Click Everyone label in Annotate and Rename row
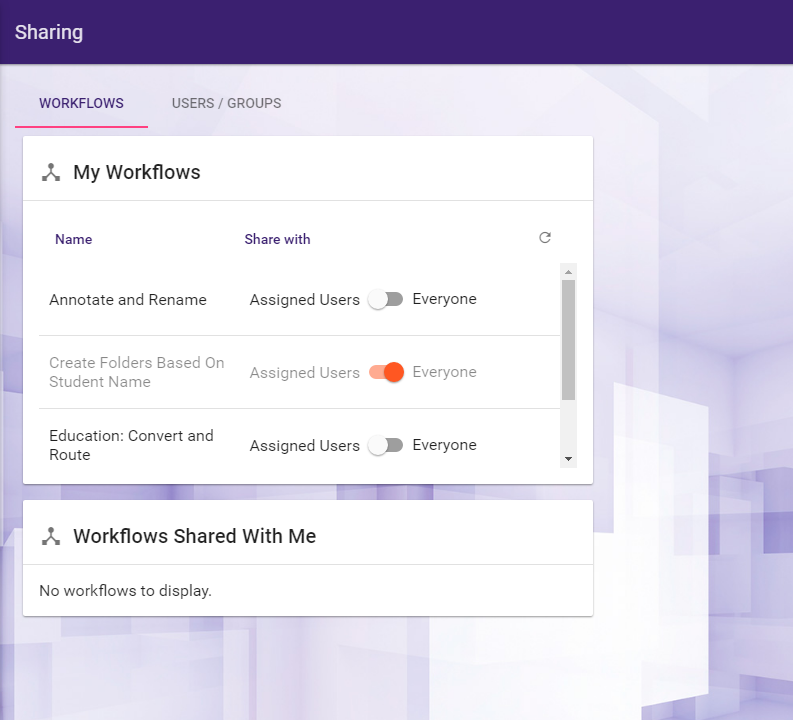The height and width of the screenshot is (720, 793). tap(445, 299)
